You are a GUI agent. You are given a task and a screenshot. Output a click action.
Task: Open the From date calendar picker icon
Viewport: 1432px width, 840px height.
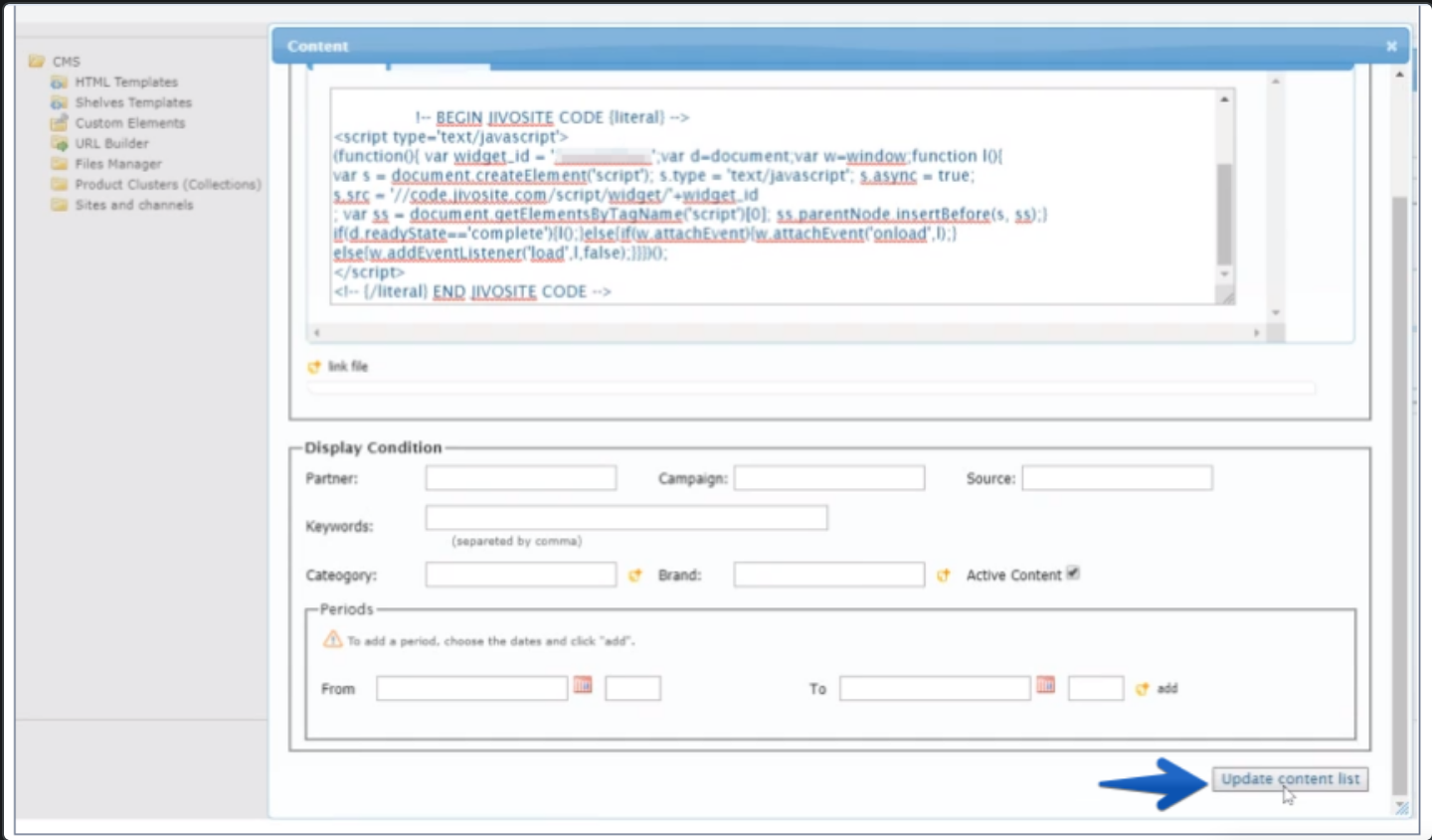coord(583,685)
